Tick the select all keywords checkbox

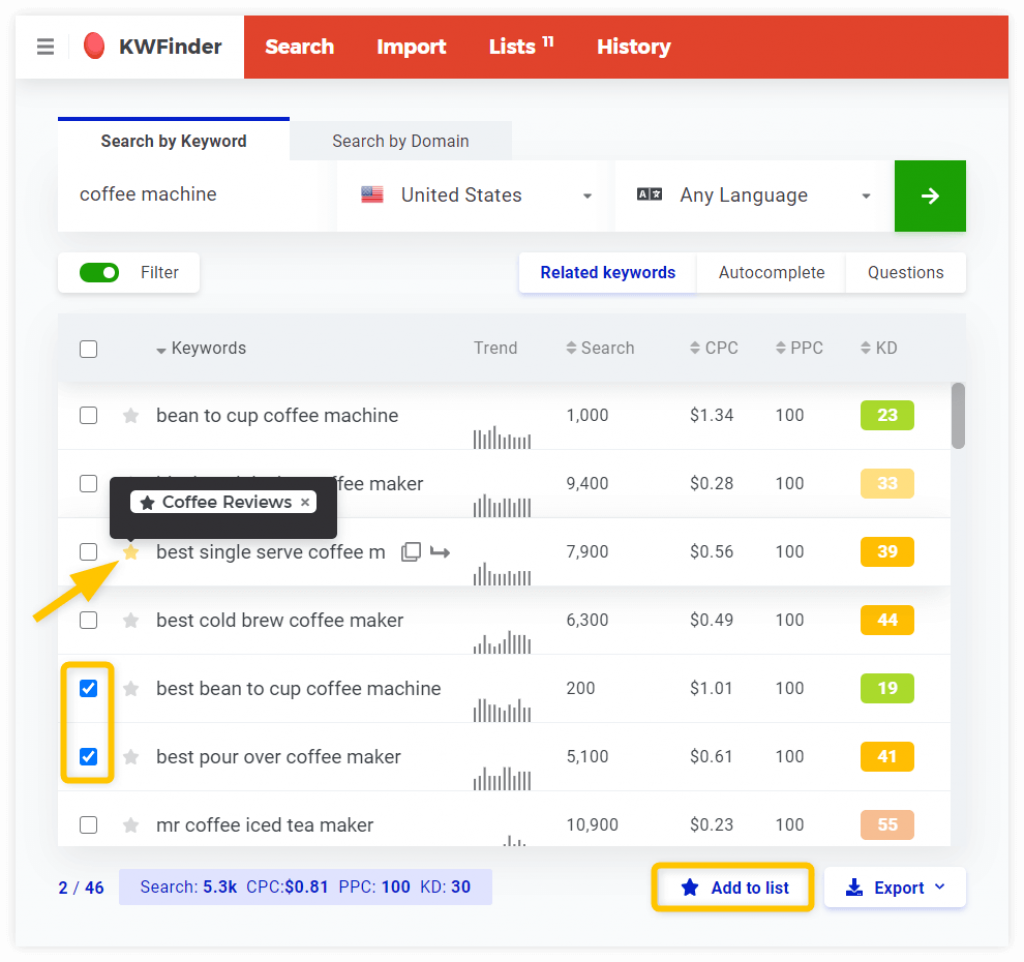pyautogui.click(x=89, y=349)
